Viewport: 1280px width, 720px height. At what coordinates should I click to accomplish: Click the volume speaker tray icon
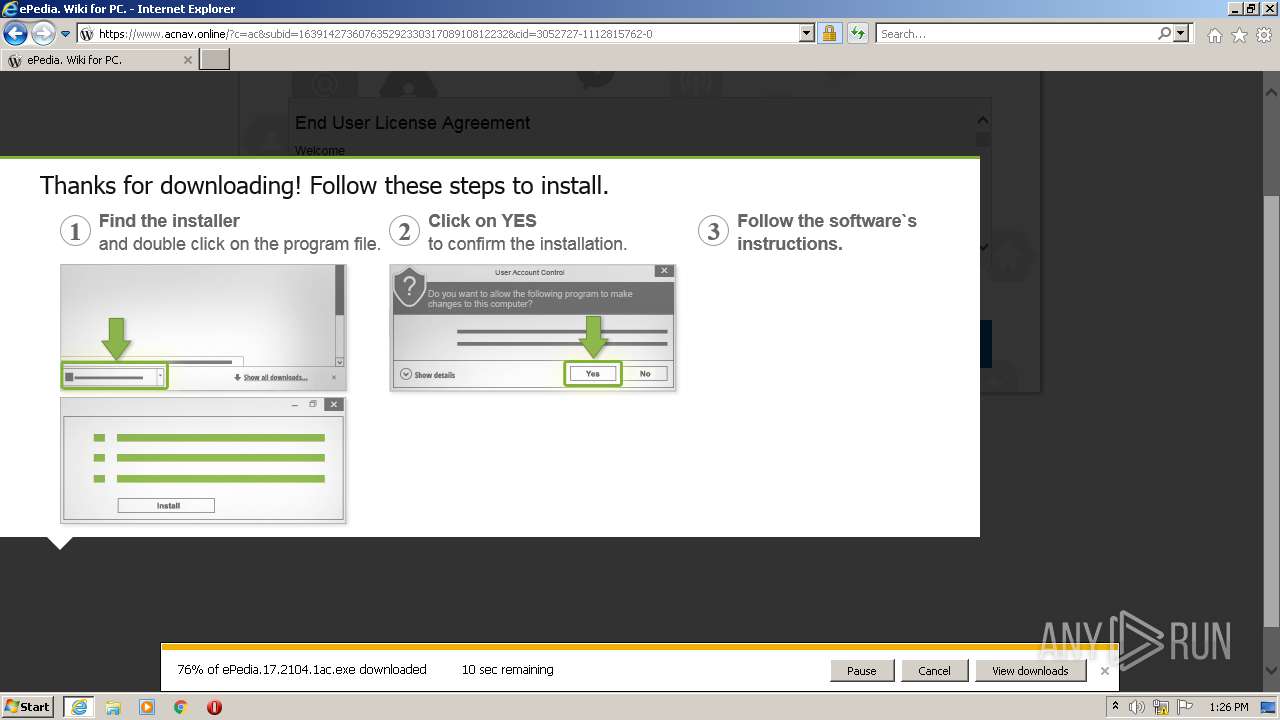(1137, 707)
